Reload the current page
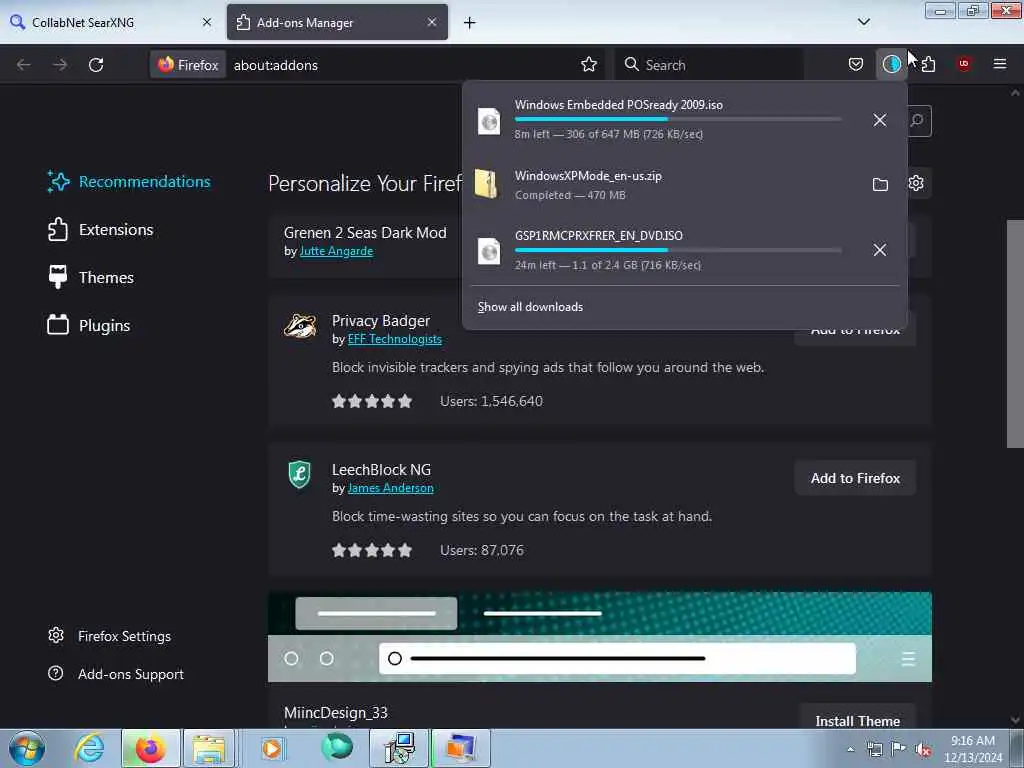This screenshot has height=768, width=1024. coord(96,65)
